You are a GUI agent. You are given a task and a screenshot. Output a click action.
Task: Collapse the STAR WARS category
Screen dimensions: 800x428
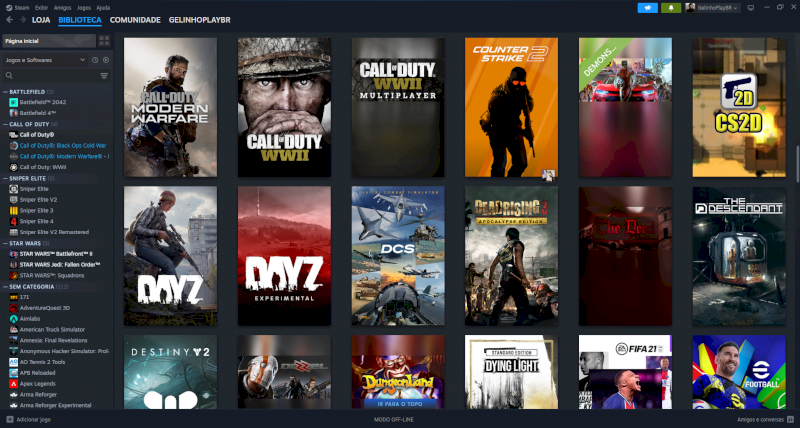(x=6, y=243)
